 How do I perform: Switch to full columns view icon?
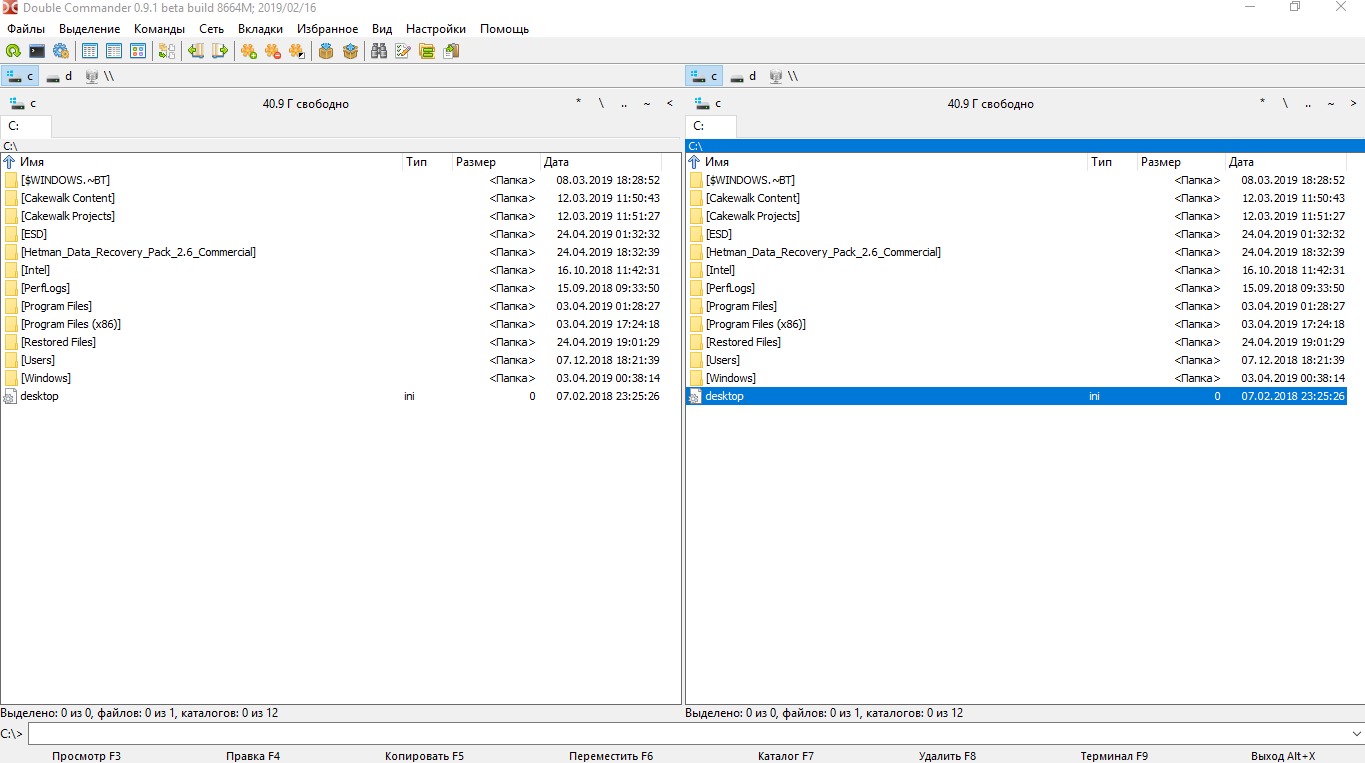[x=114, y=51]
